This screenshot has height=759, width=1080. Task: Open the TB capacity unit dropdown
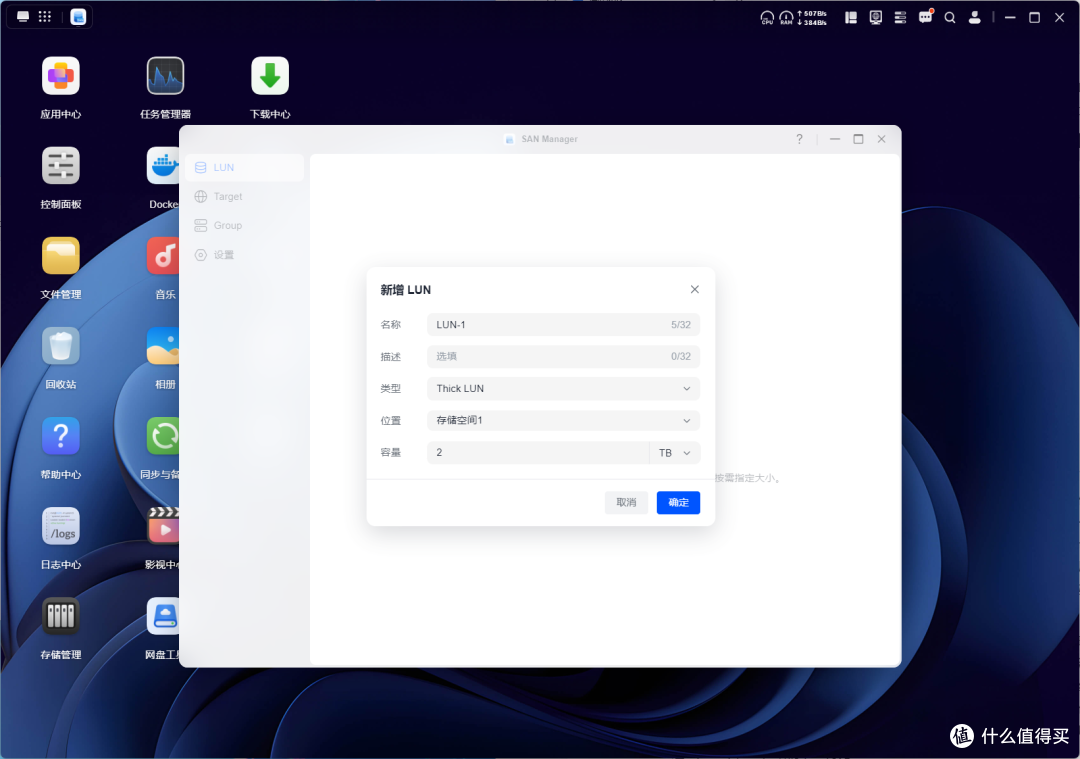(675, 453)
